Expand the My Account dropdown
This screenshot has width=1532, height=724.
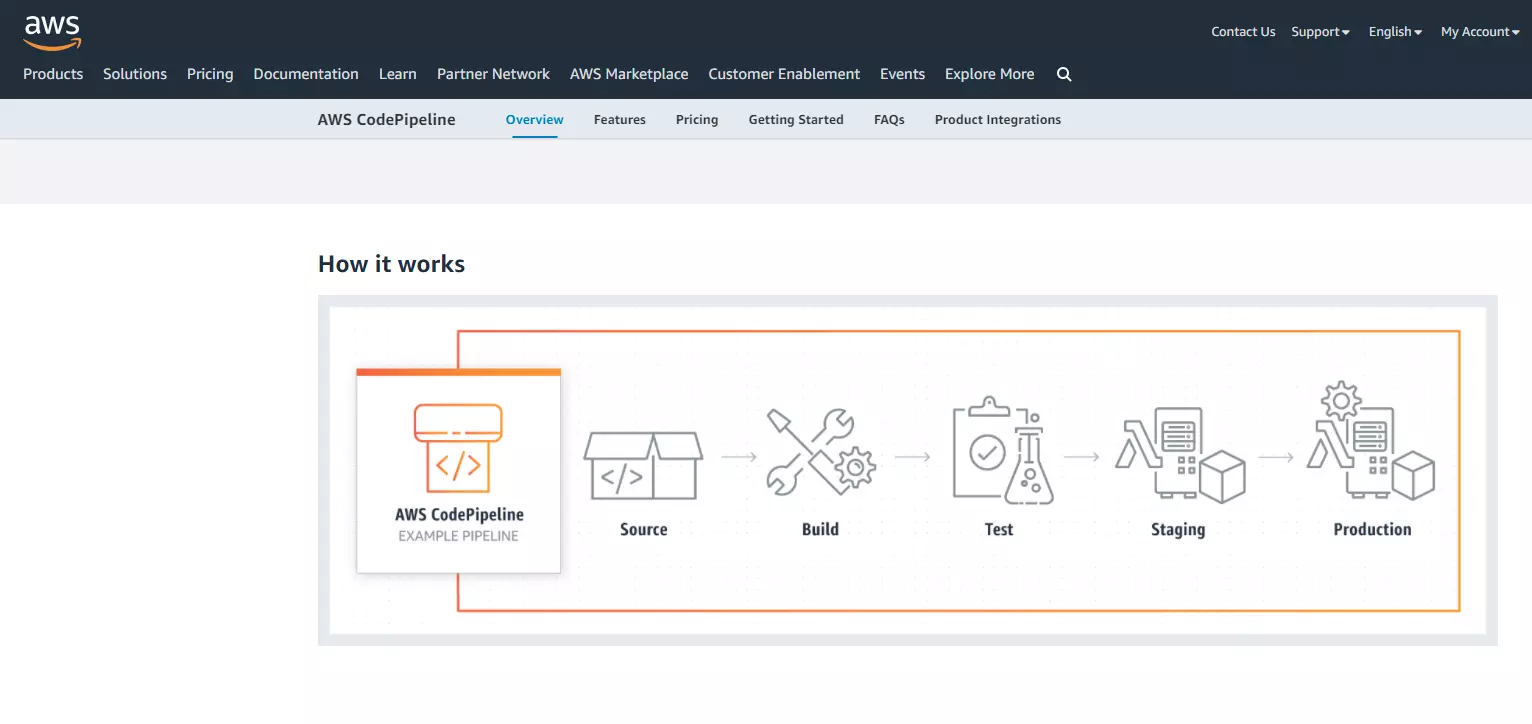pos(1480,32)
